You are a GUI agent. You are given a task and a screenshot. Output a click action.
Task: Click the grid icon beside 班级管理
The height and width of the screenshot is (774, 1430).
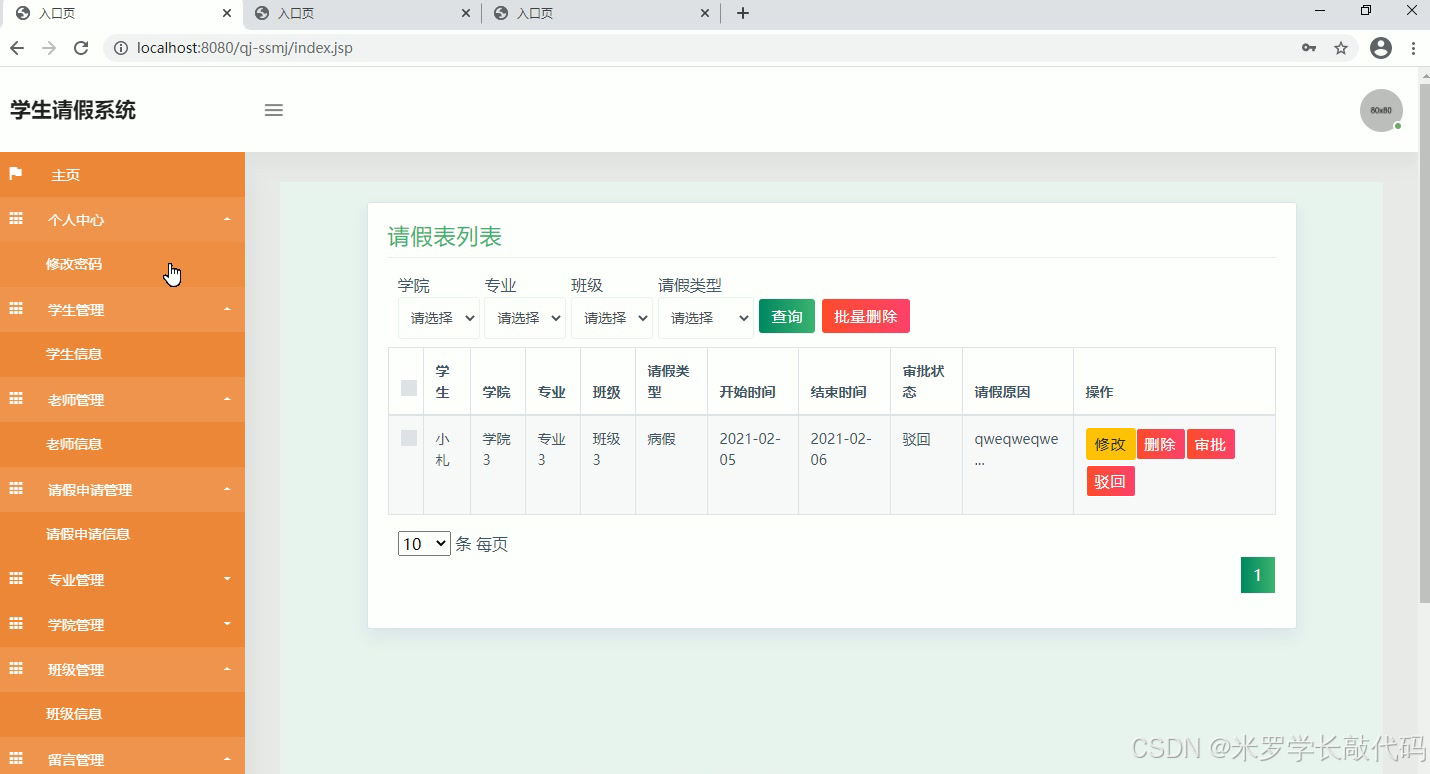pos(15,669)
